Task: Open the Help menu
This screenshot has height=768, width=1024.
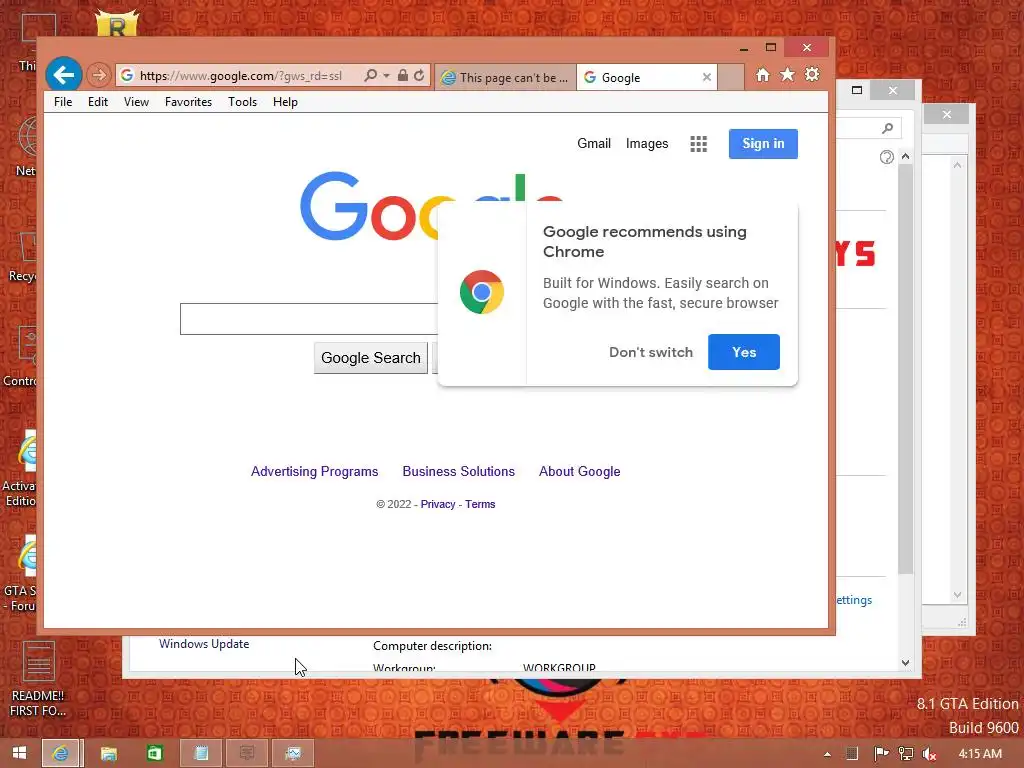Action: pyautogui.click(x=285, y=102)
